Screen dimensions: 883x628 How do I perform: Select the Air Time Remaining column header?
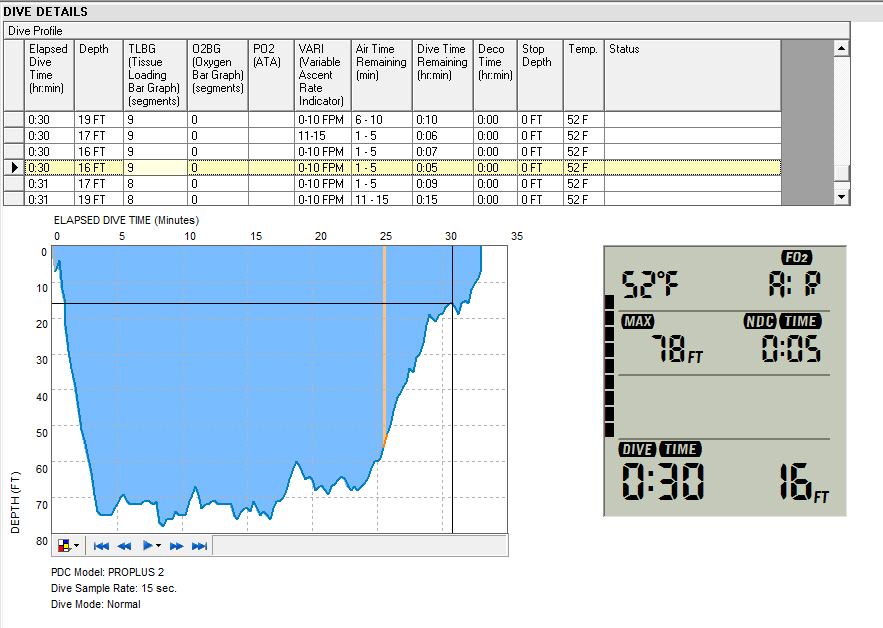click(x=382, y=75)
